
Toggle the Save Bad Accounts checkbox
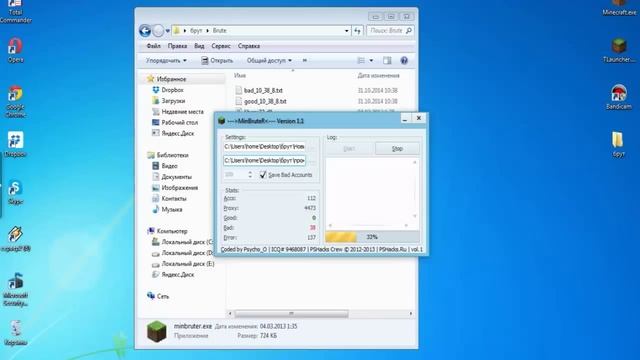coord(263,175)
